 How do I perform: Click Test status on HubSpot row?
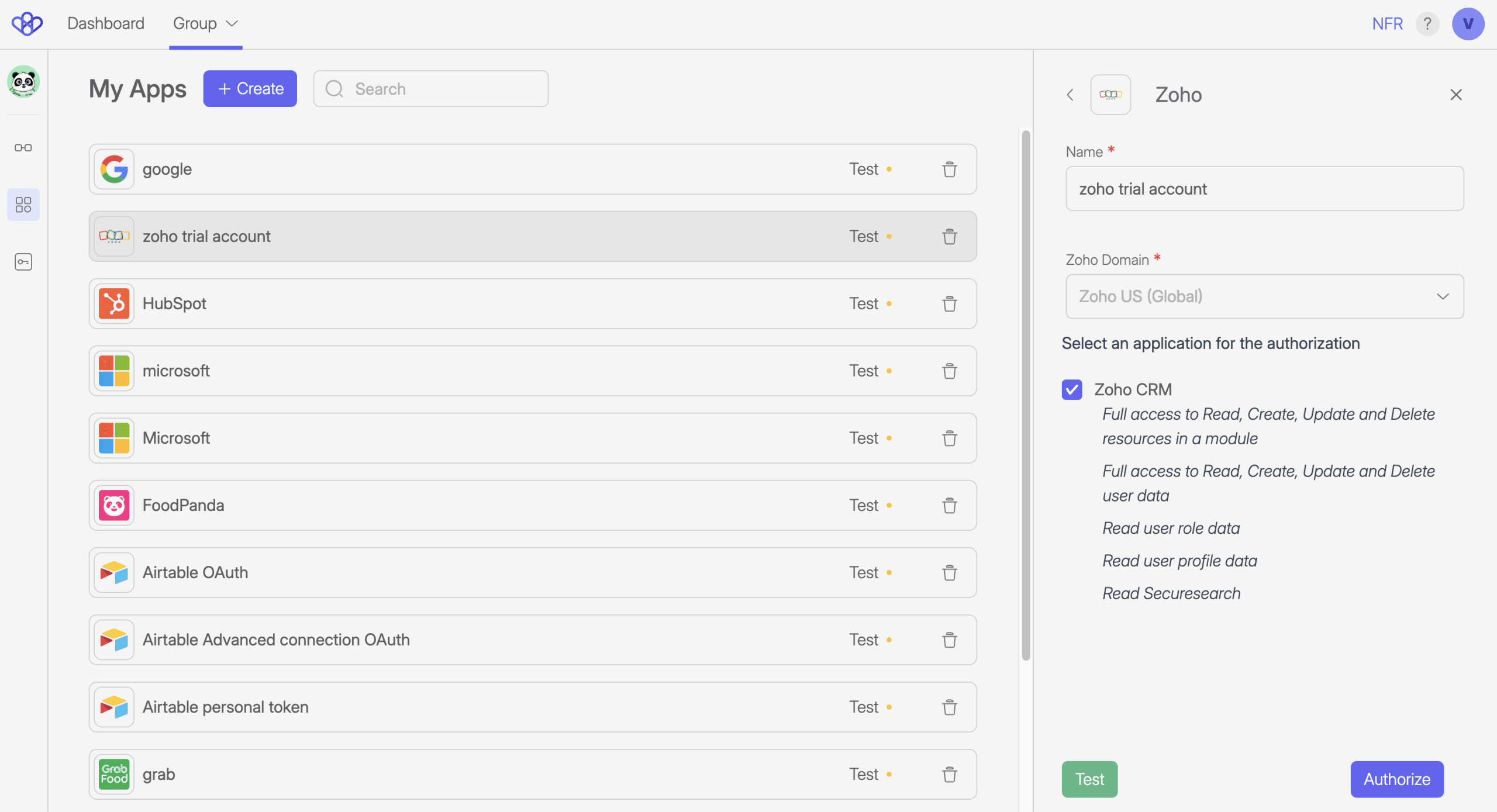coord(870,304)
